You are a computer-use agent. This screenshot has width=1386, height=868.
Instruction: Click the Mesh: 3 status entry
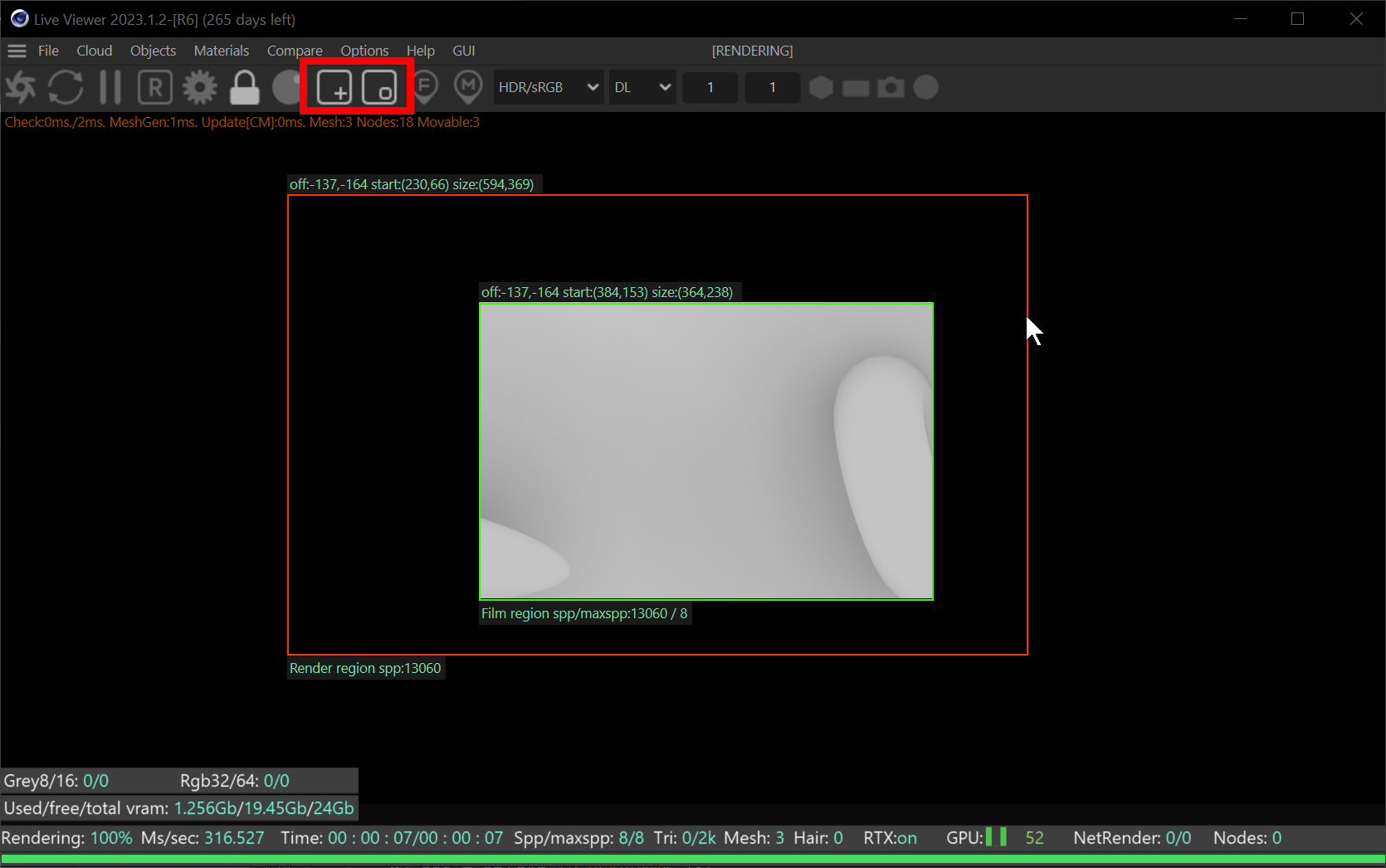click(754, 838)
